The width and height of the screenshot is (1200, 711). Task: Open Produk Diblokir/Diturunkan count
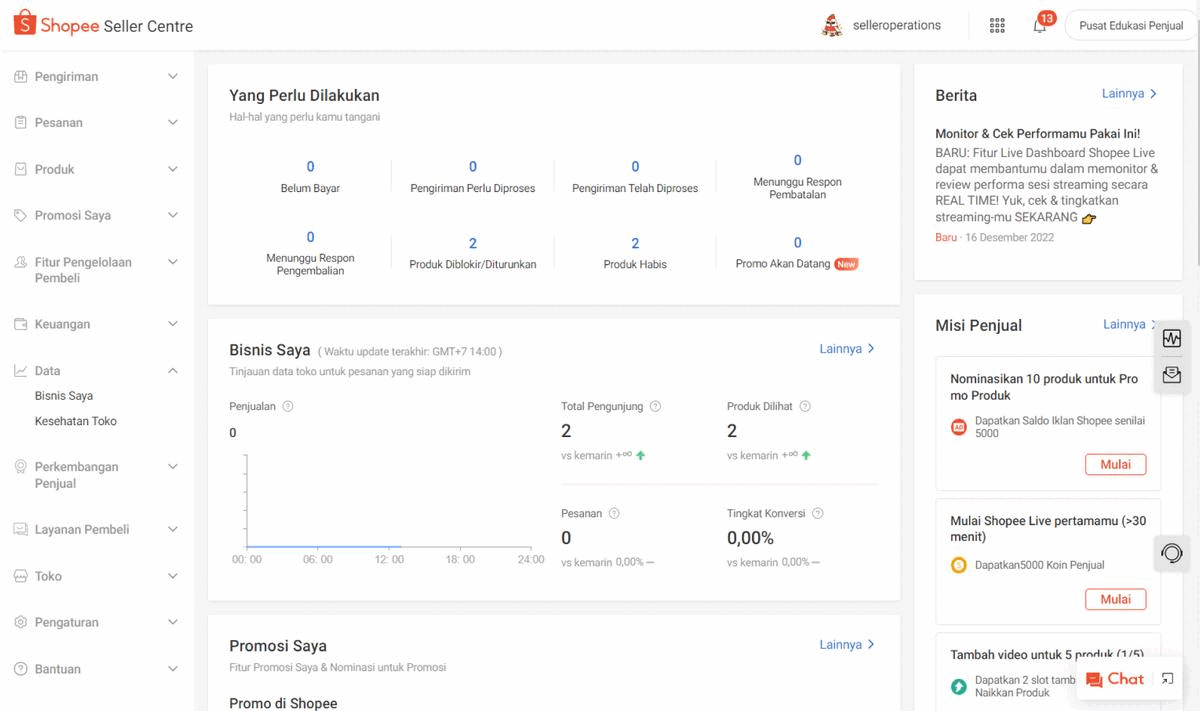(x=473, y=244)
